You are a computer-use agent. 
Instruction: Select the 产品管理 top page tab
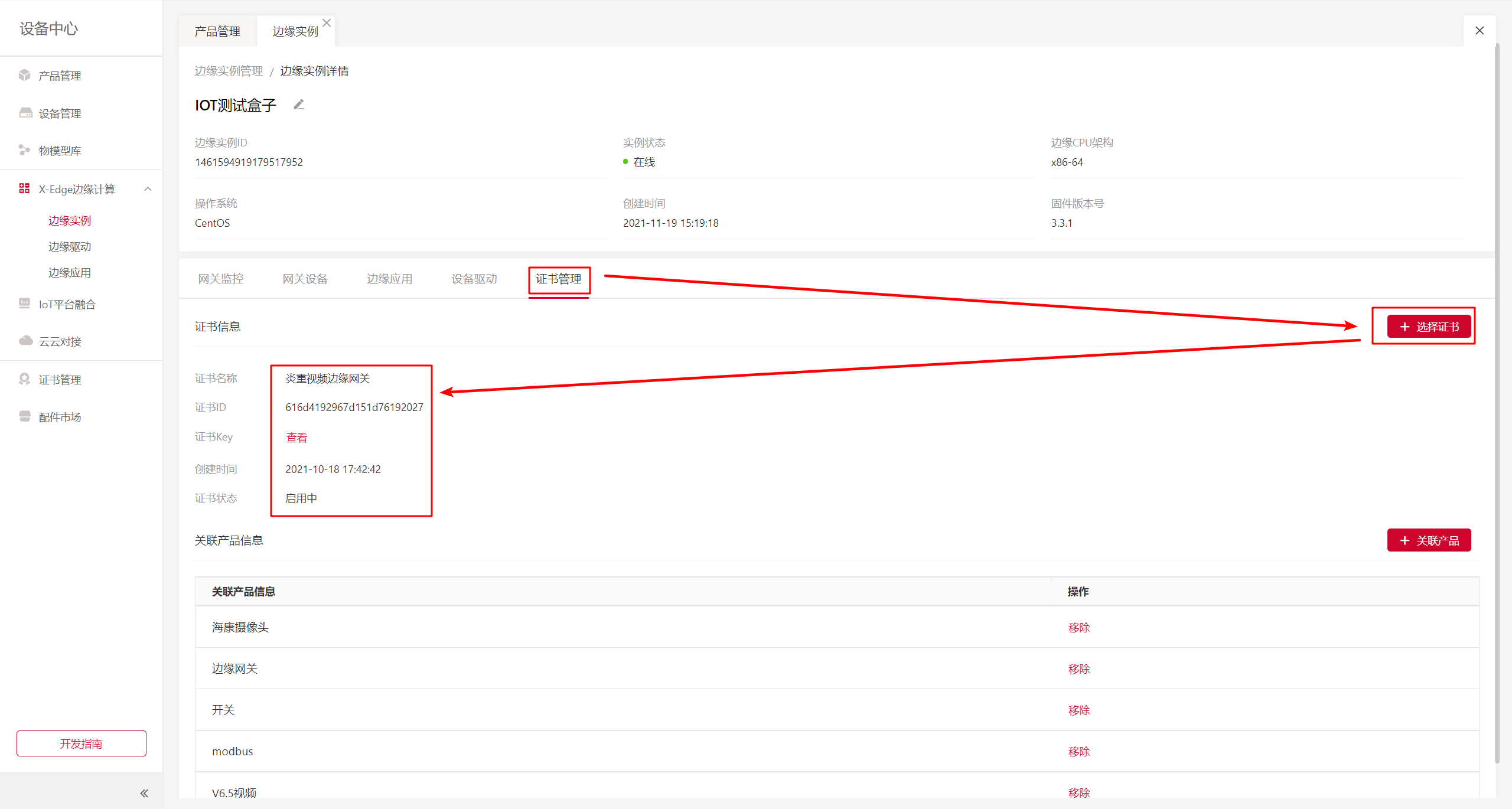tap(217, 31)
